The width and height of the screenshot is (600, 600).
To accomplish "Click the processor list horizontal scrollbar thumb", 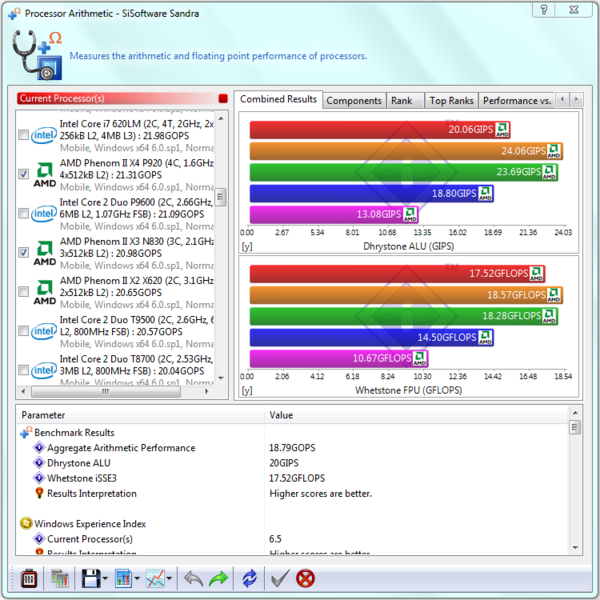I will [106, 391].
